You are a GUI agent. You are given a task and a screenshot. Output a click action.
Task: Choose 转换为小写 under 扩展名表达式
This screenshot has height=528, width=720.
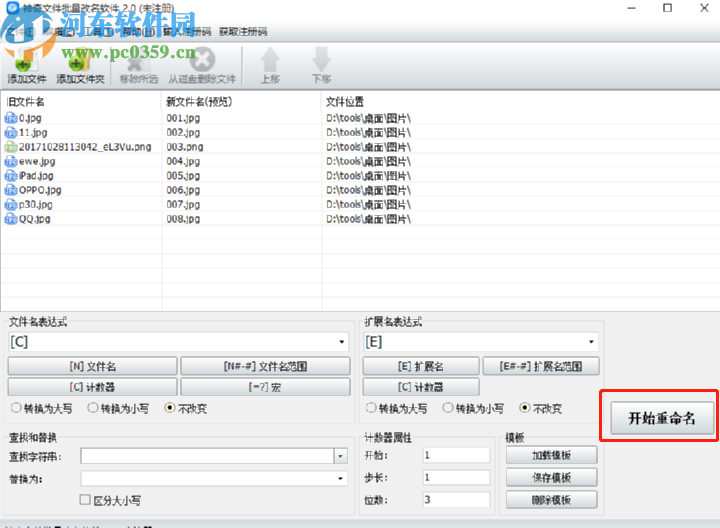(448, 408)
